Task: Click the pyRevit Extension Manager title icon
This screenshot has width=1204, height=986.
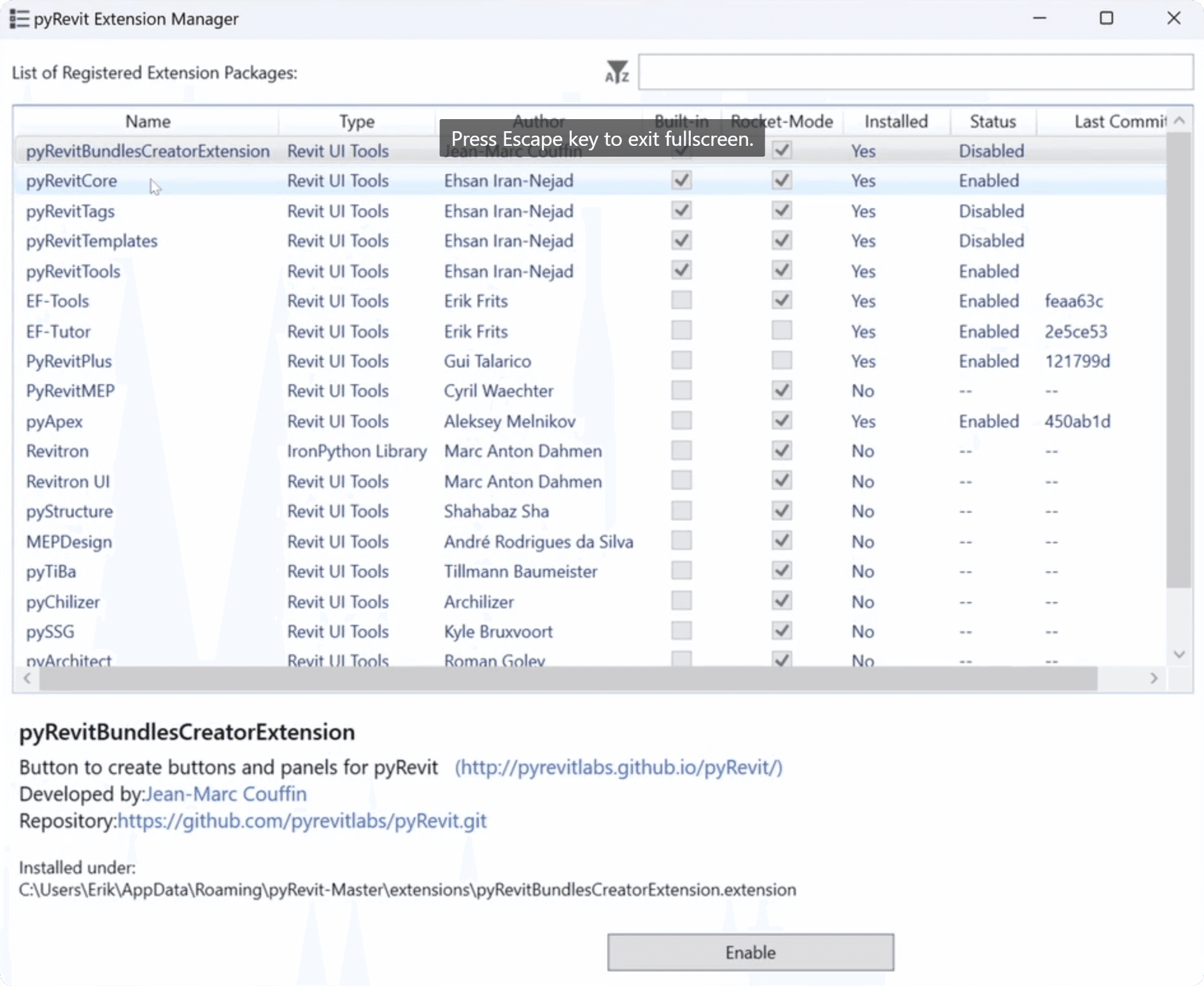Action: coord(19,19)
